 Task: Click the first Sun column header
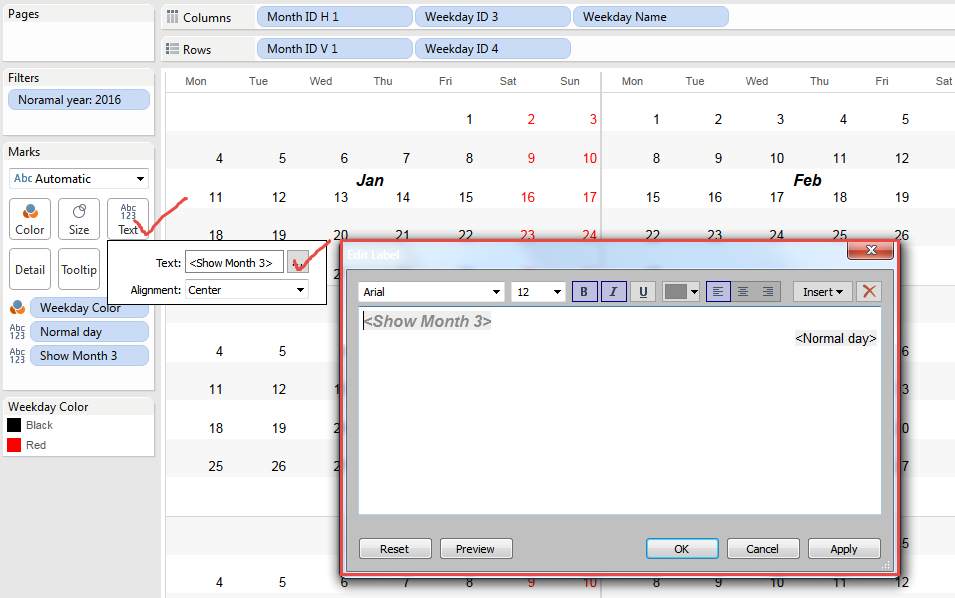[x=570, y=81]
